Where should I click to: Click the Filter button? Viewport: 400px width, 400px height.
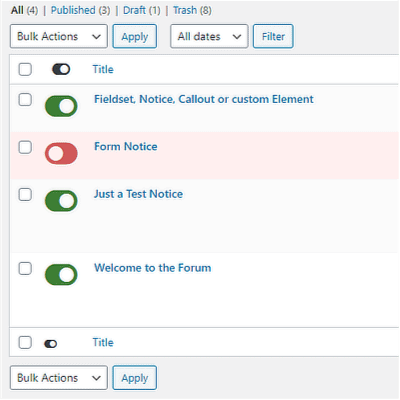click(273, 36)
